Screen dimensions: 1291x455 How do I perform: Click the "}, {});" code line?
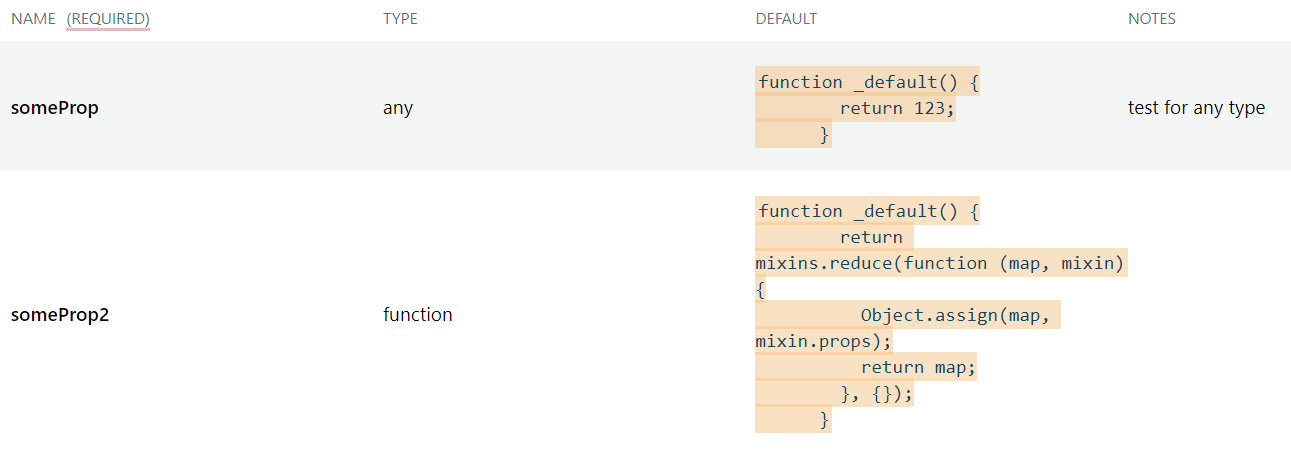(877, 393)
